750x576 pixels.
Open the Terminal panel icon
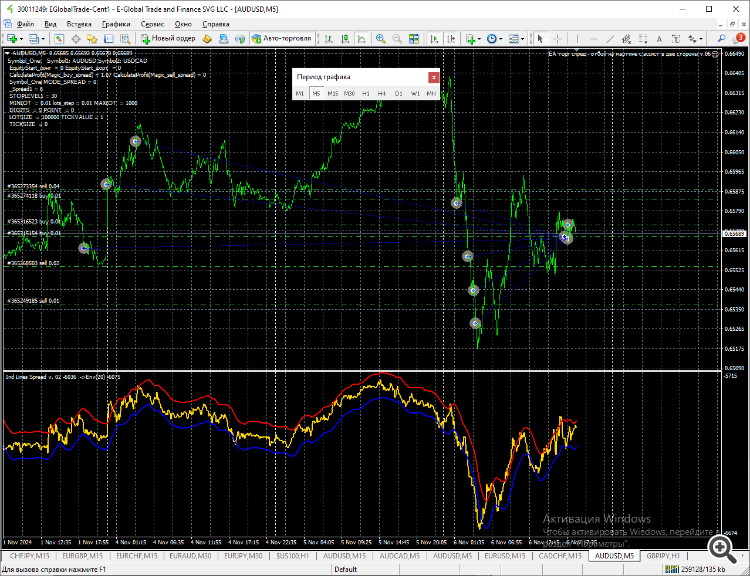(x=109, y=39)
